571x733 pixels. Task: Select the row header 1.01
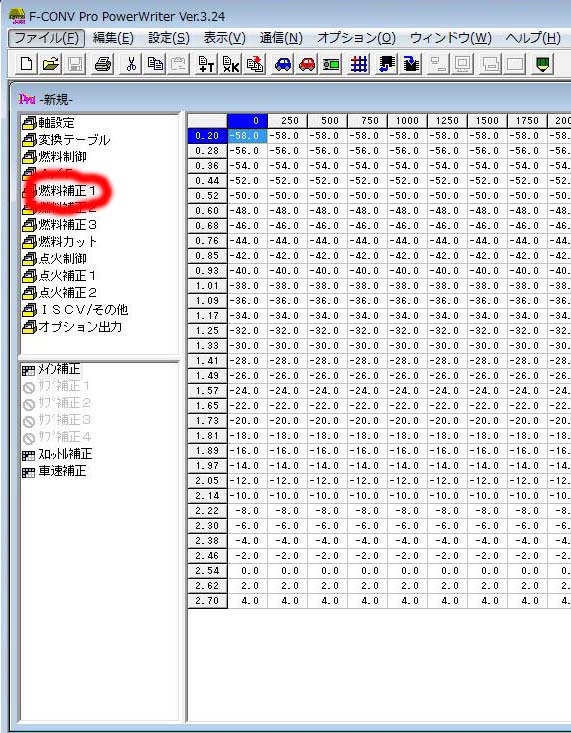point(207,286)
